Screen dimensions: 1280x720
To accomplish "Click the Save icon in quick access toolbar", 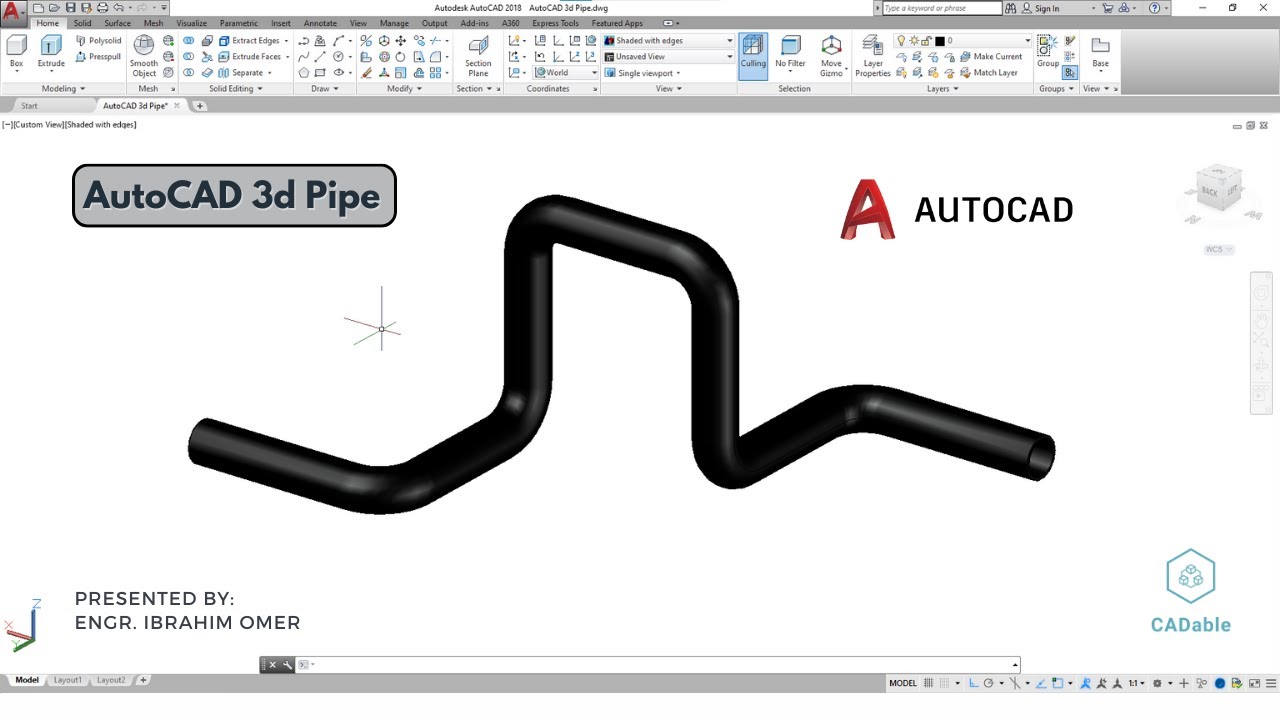I will [x=71, y=8].
